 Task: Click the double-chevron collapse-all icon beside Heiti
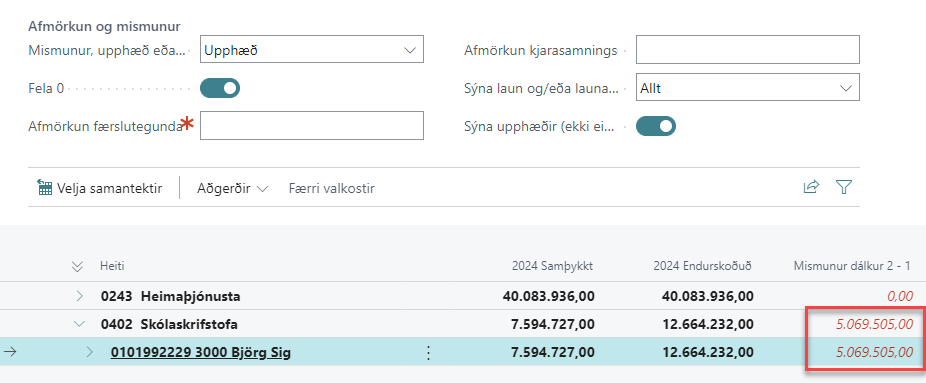coord(77,267)
